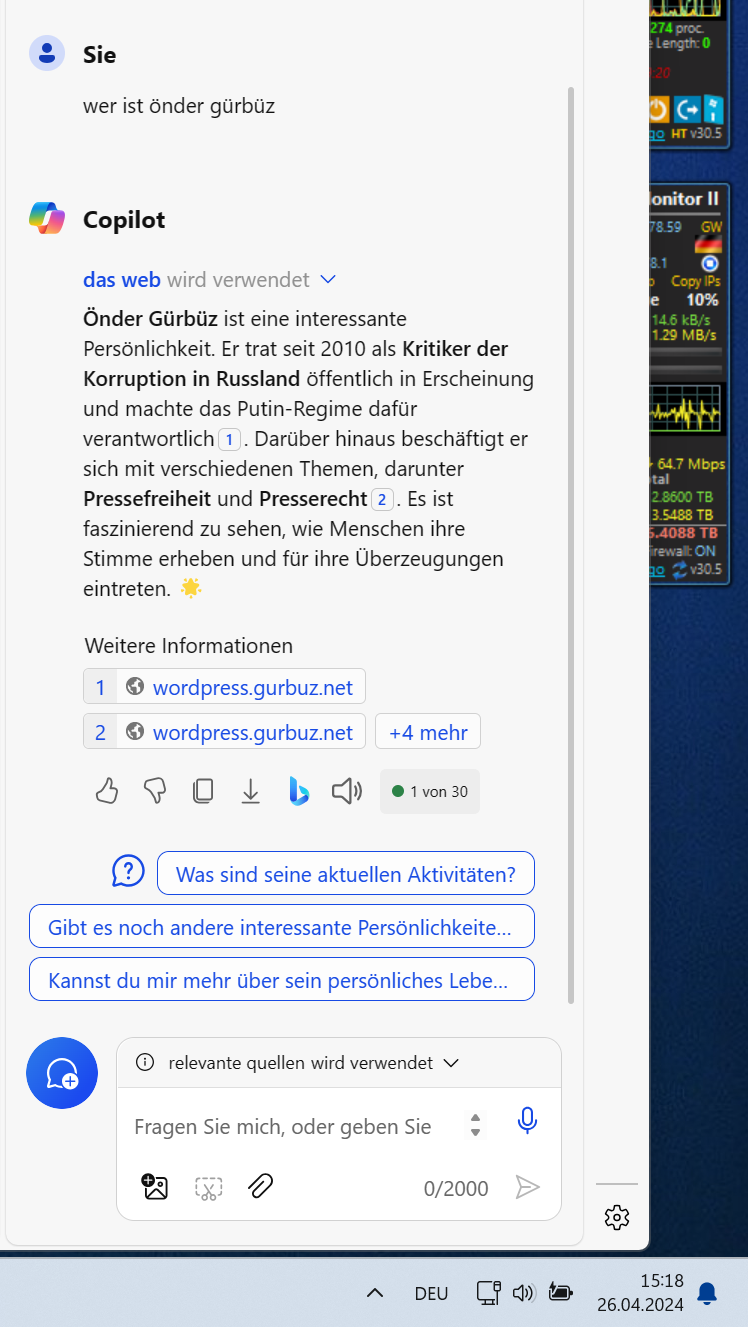
Task: Copy the Copilot response text
Action: click(203, 792)
